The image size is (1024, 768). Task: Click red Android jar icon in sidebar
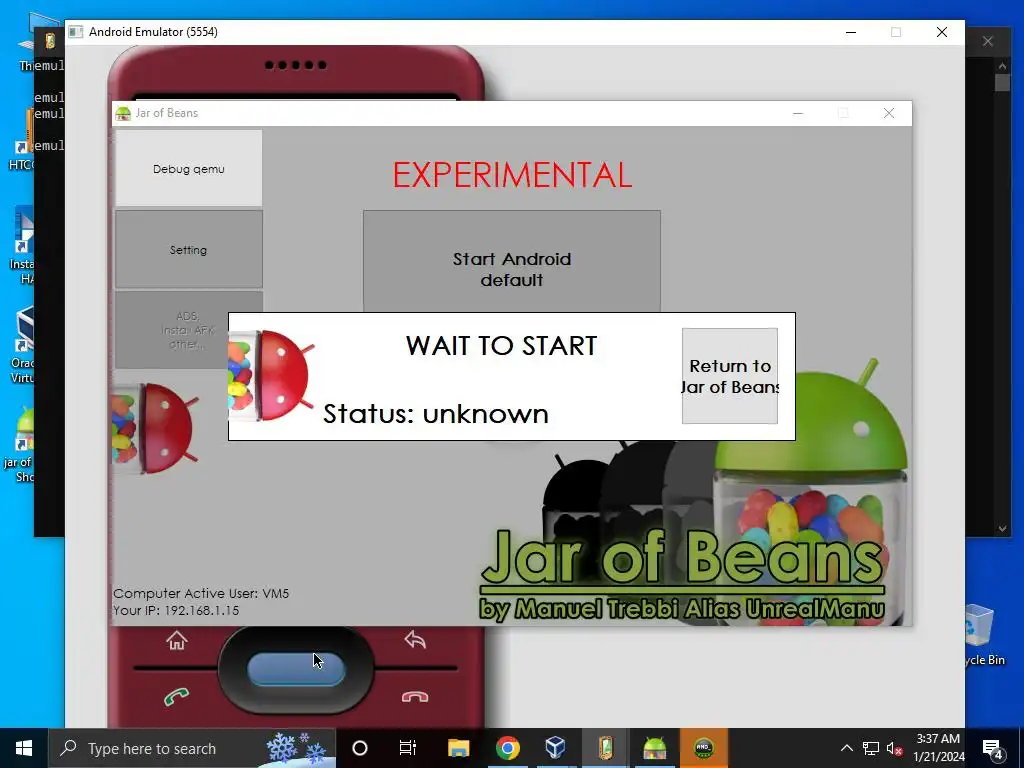coord(155,428)
